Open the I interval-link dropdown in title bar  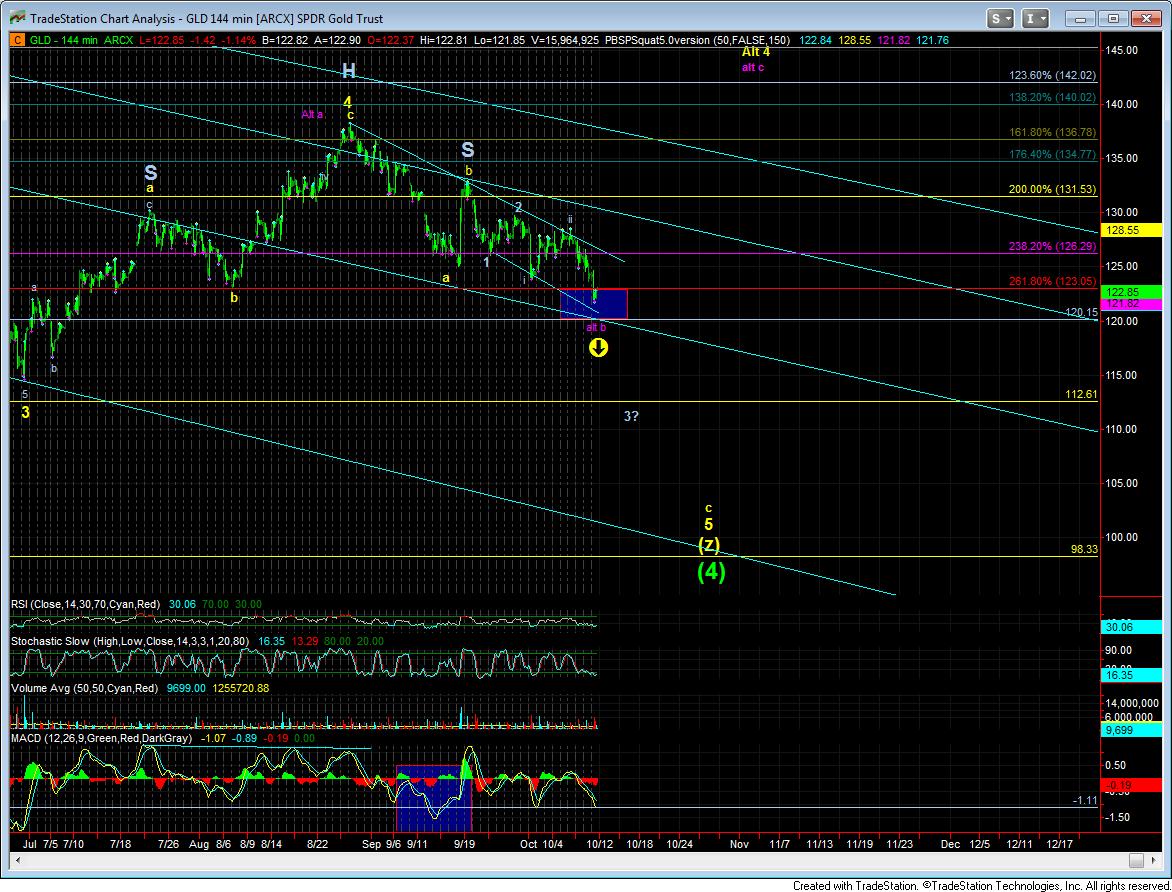coord(1036,19)
